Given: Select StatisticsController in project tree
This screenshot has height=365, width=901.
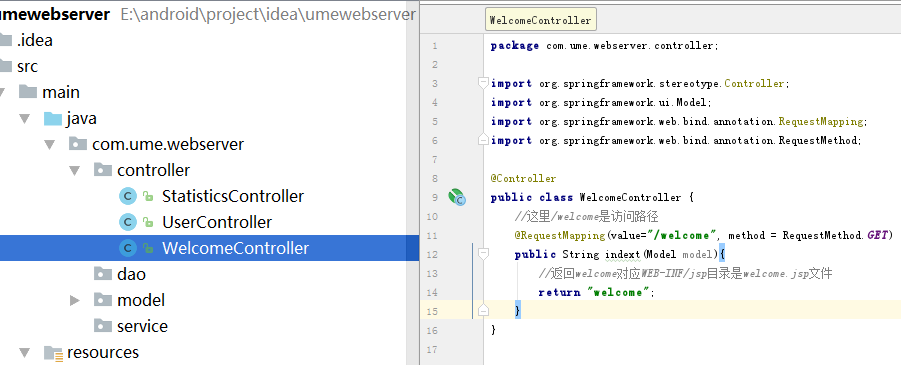Looking at the screenshot, I should tap(233, 197).
